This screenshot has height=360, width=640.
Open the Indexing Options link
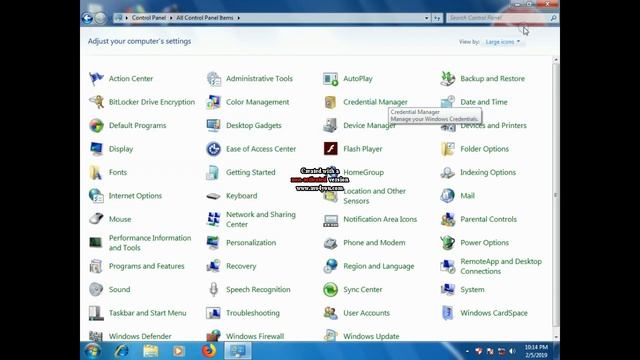(488, 172)
